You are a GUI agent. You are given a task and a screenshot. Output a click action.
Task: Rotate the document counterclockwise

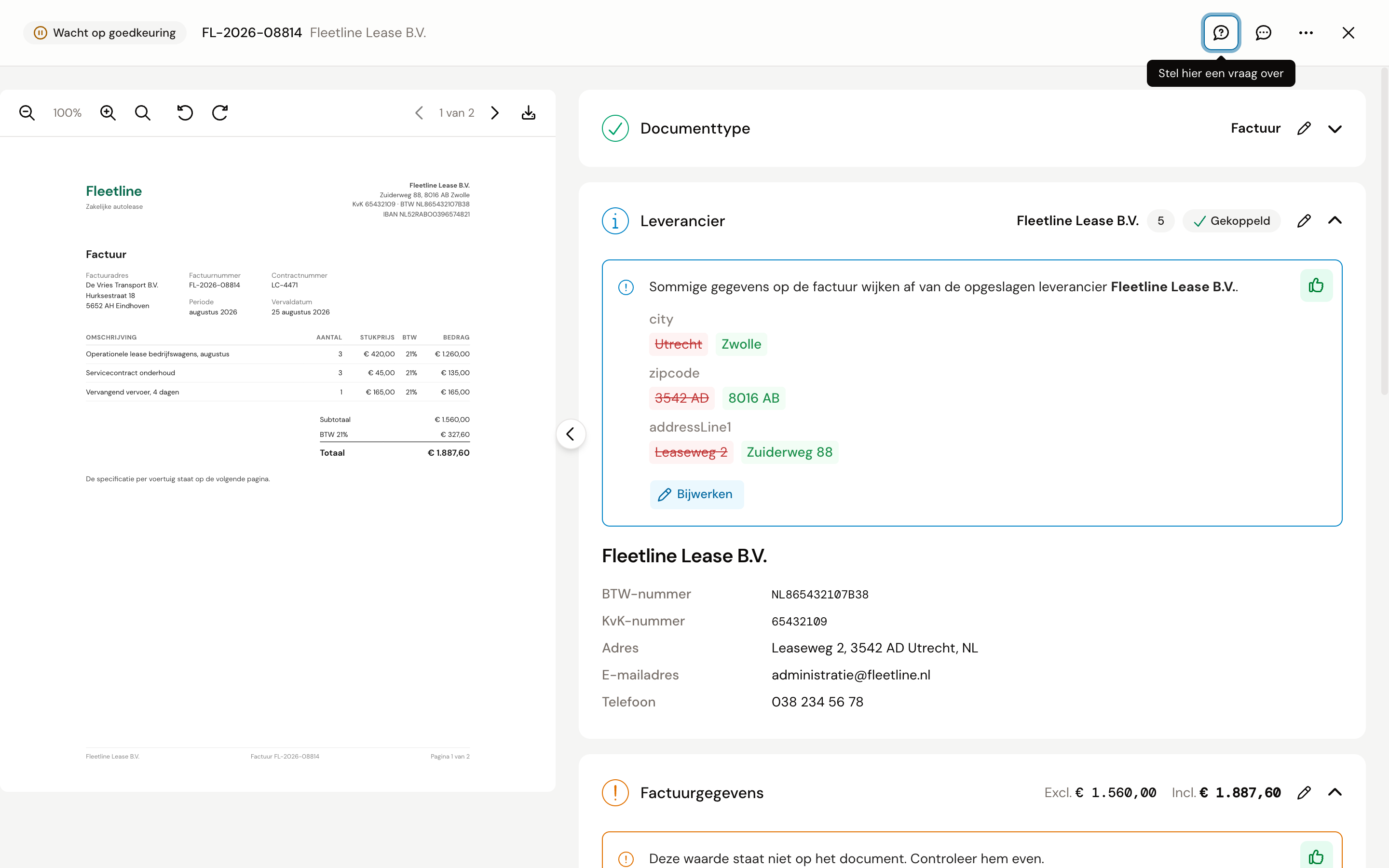[185, 113]
